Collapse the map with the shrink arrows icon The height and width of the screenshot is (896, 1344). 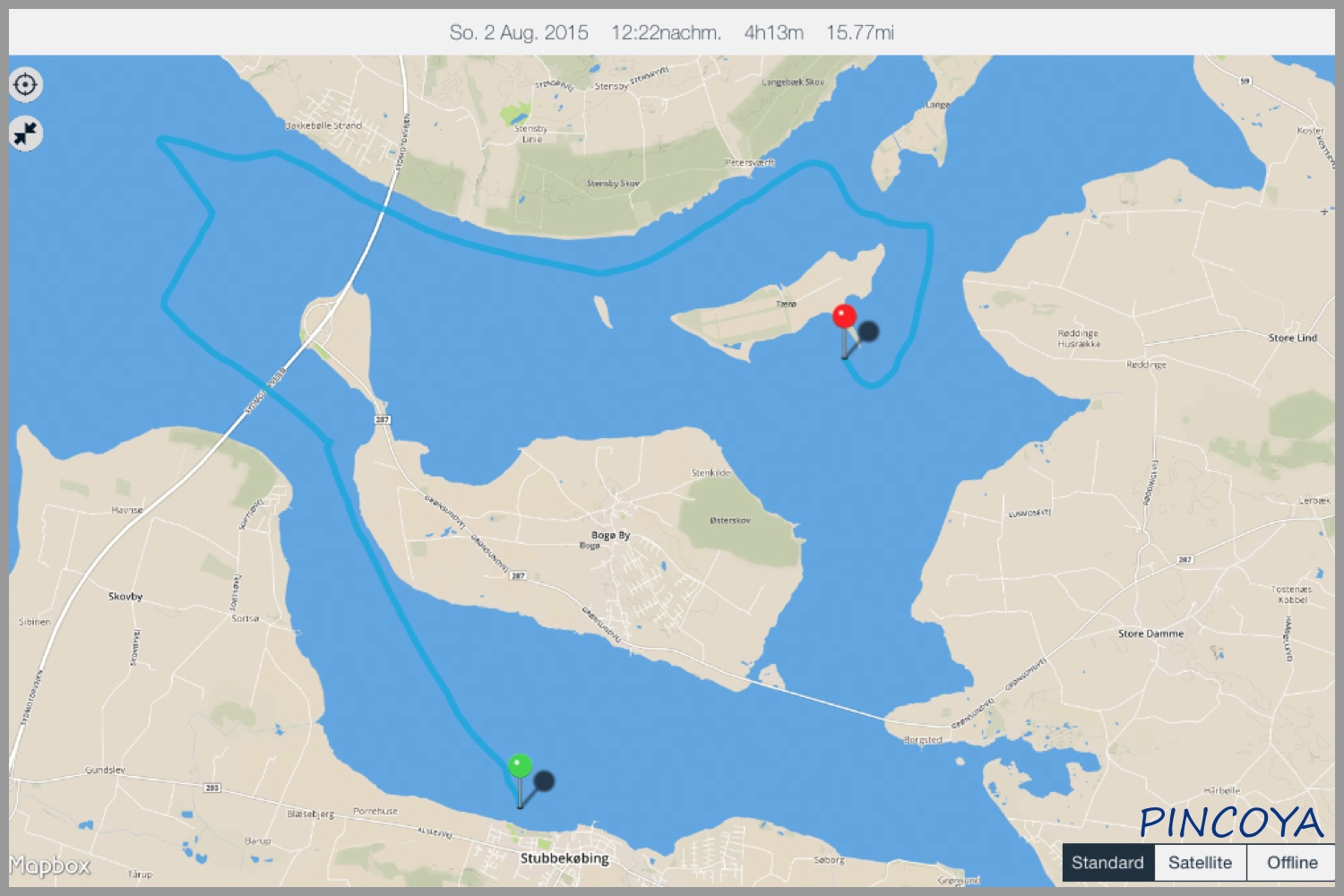pos(26,134)
